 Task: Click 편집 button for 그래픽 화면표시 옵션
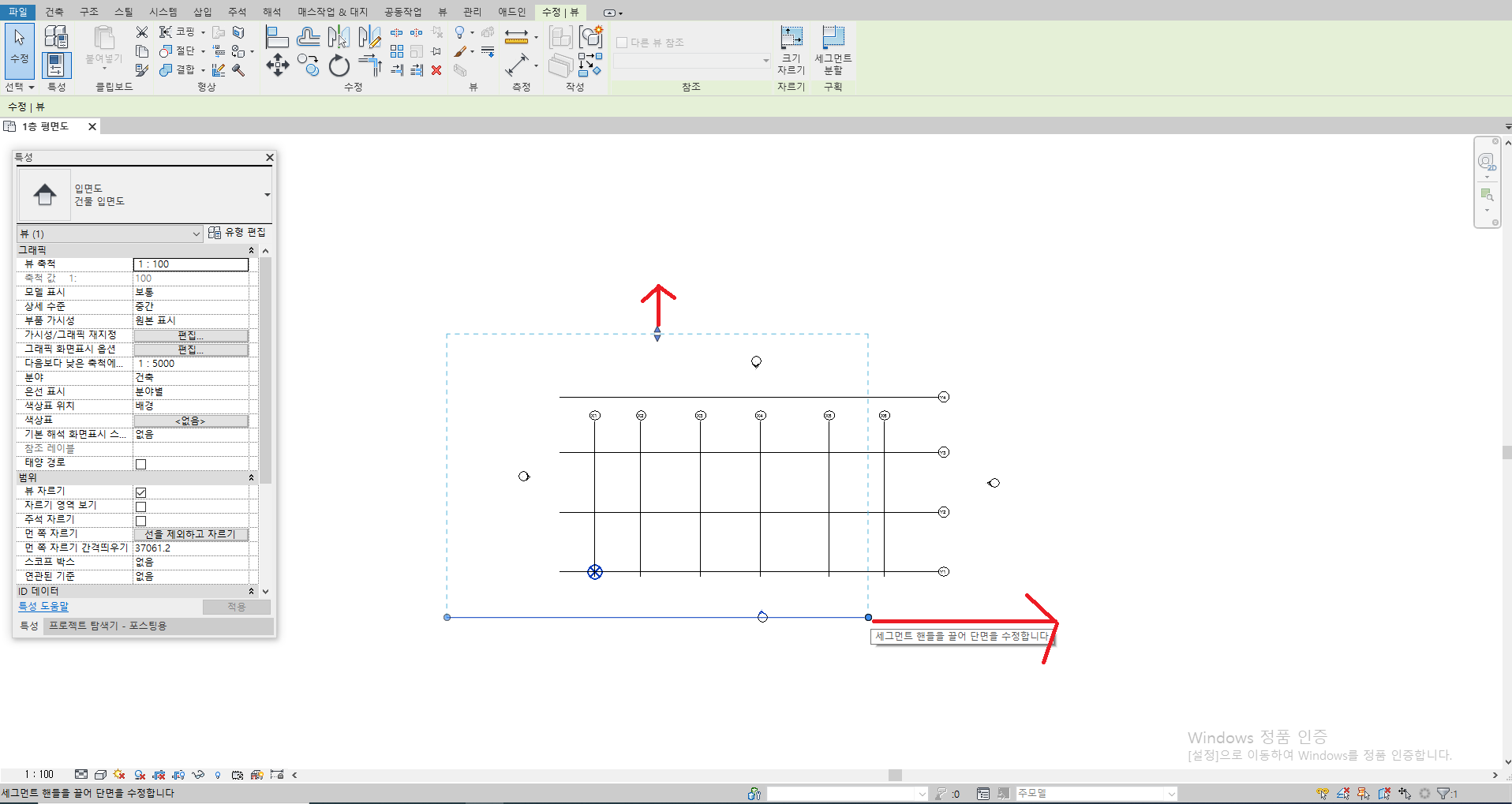point(191,350)
